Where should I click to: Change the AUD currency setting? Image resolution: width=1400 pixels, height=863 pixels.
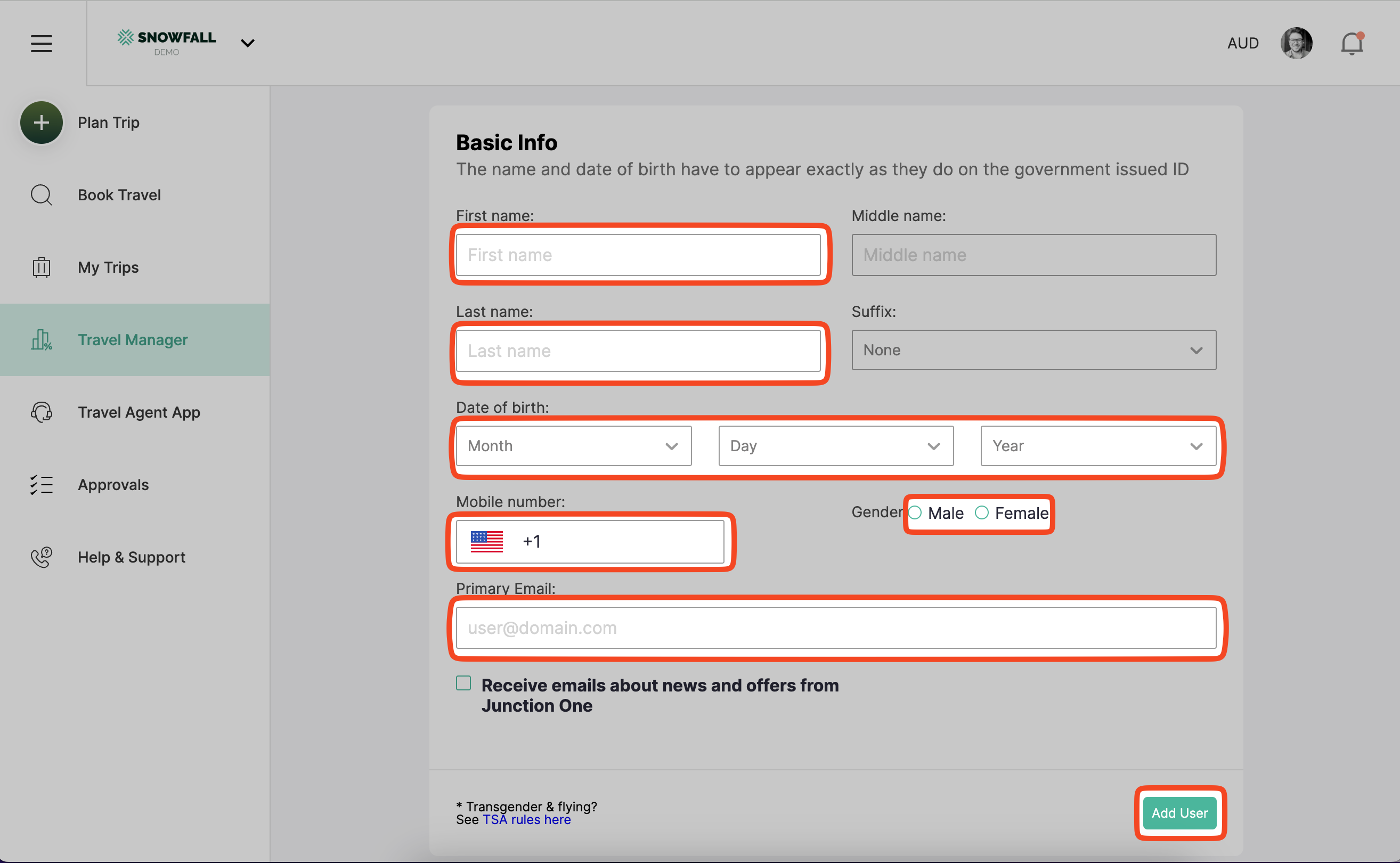pos(1243,43)
